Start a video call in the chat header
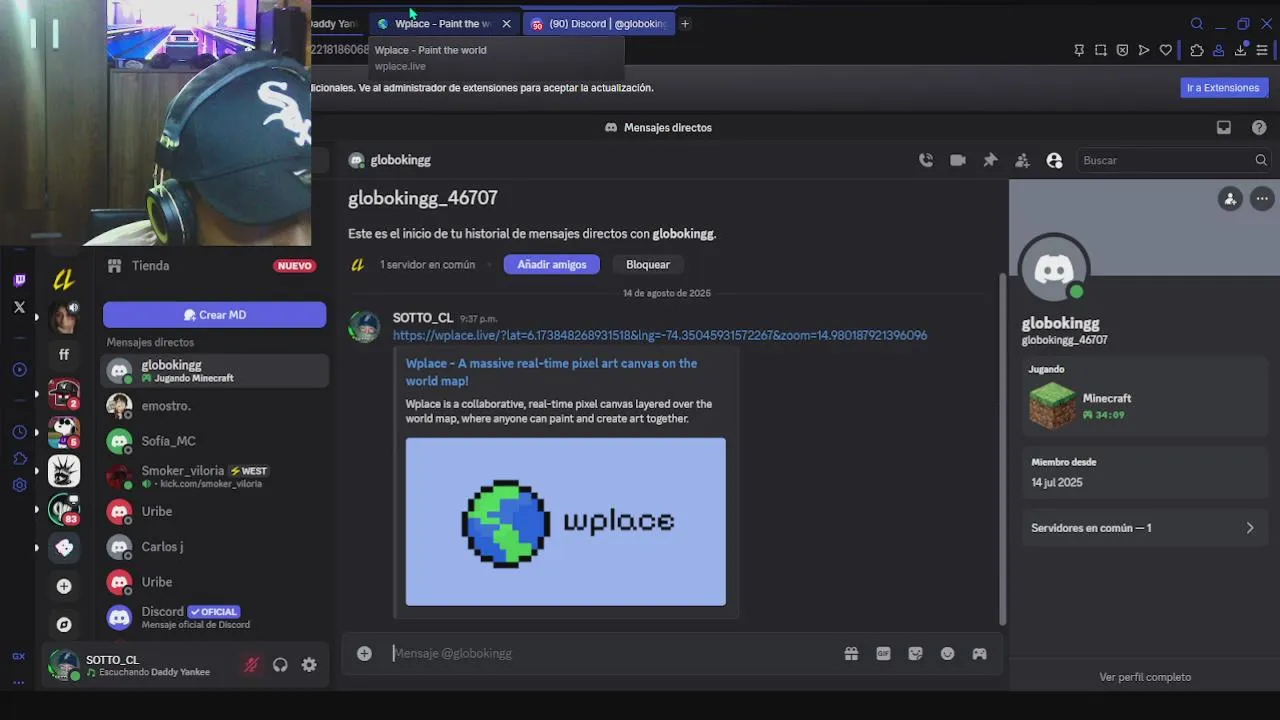Screen dimensions: 1280x720 coord(958,160)
